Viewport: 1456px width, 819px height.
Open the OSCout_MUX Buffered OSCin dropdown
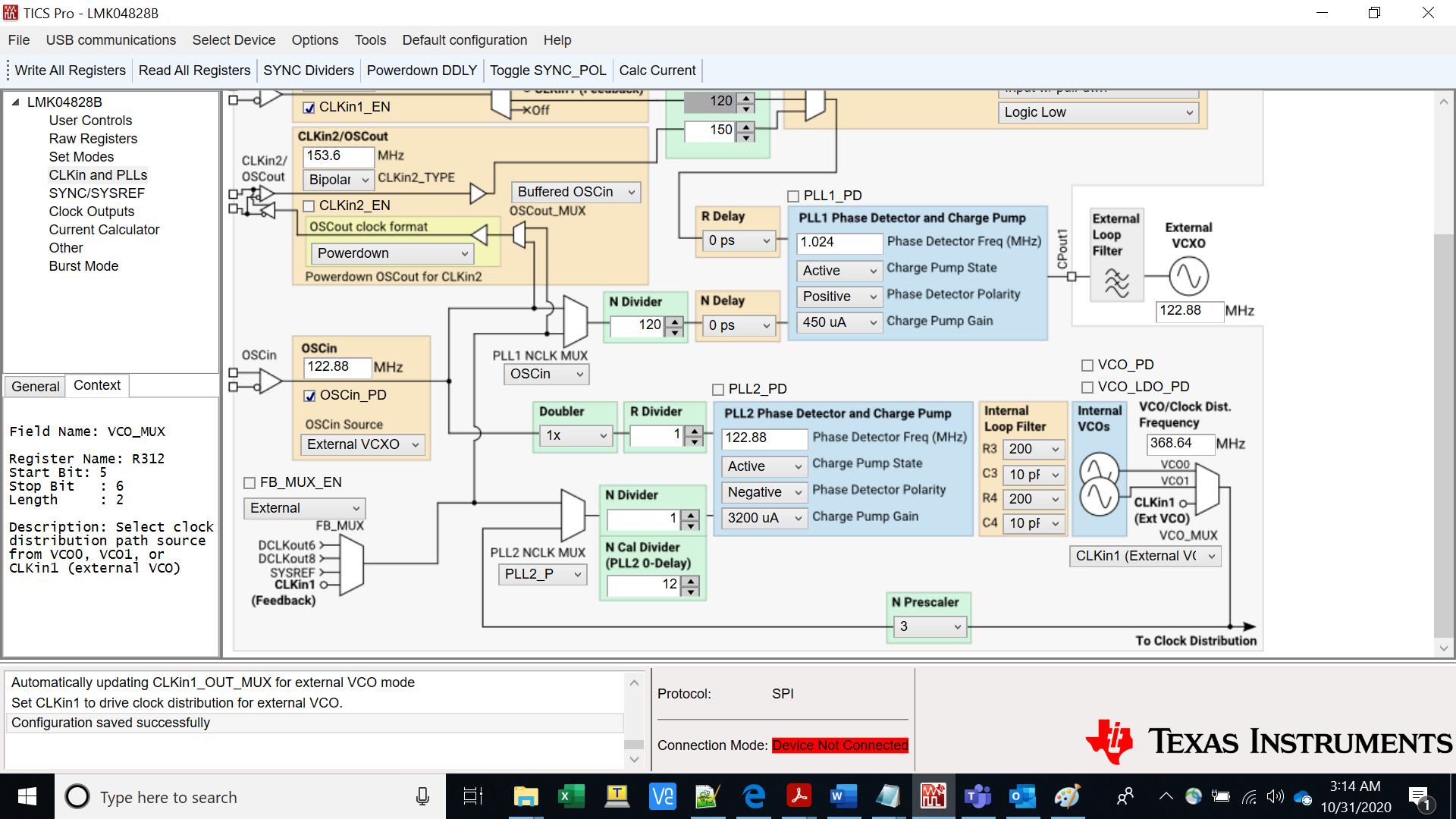pos(576,192)
